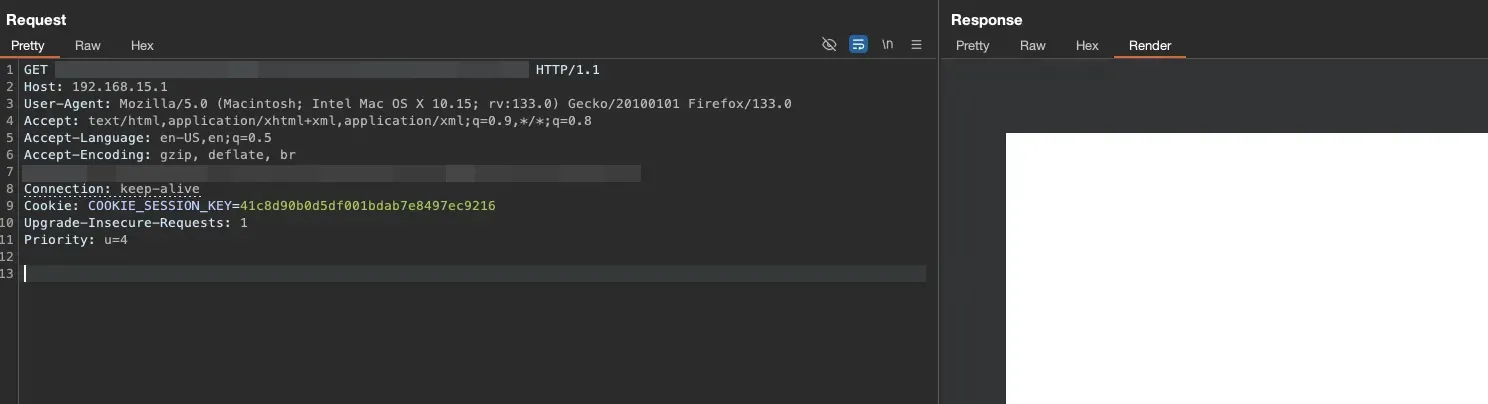Open the Response Pretty tab
Viewport: 1488px width, 404px height.
tap(973, 45)
